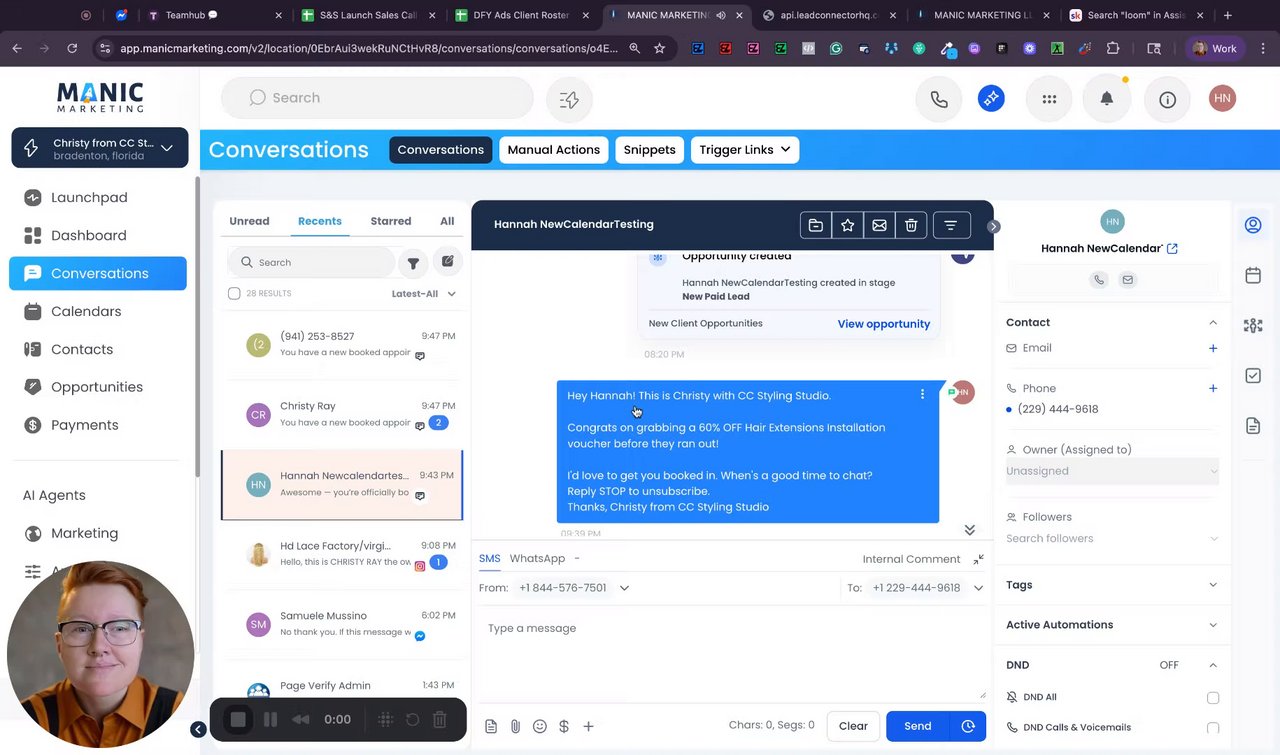Open the filter funnel icon in conversation list

click(x=413, y=263)
